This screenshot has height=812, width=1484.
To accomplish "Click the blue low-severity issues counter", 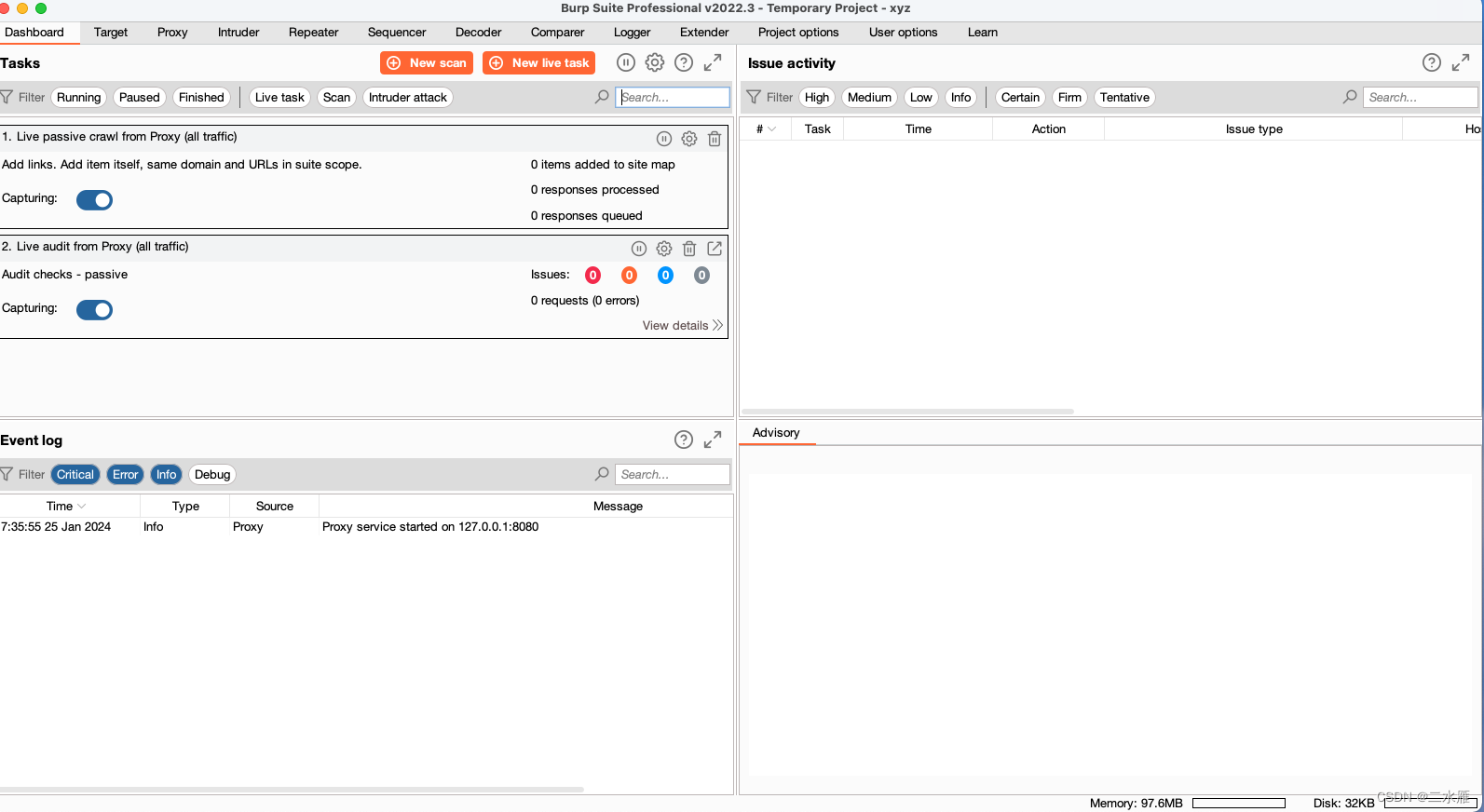I will click(665, 275).
